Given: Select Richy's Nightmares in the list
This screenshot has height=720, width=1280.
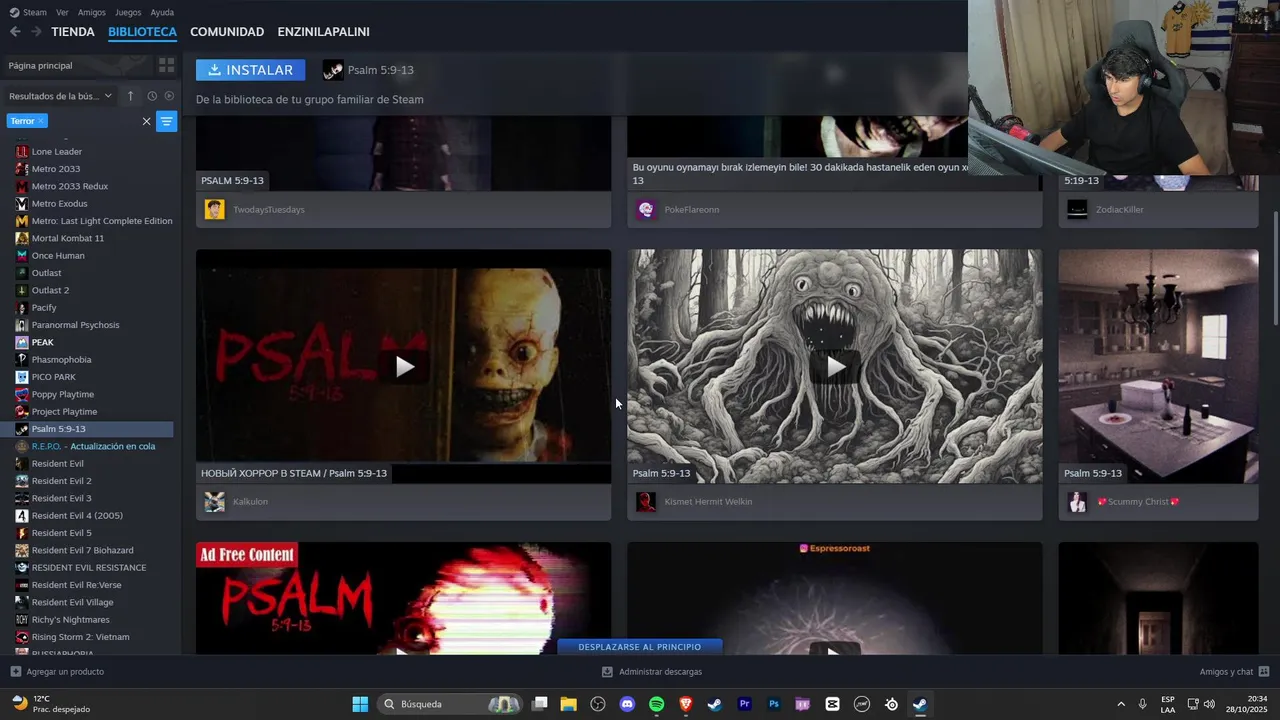Looking at the screenshot, I should point(70,620).
